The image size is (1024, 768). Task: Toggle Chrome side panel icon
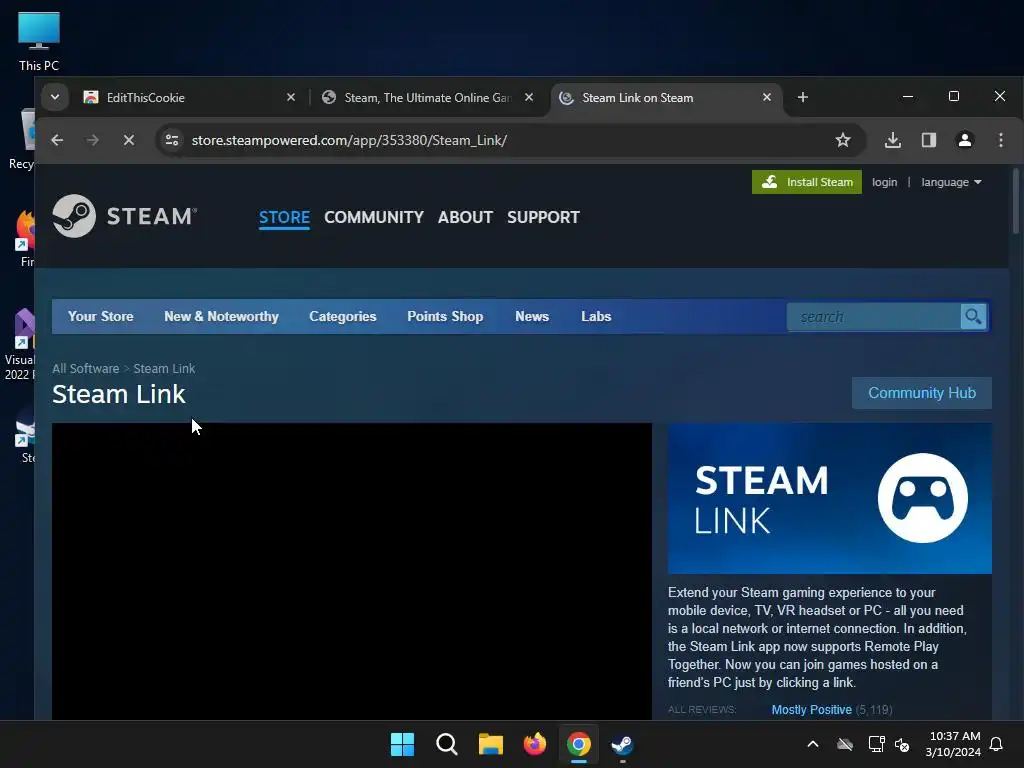pos(929,140)
